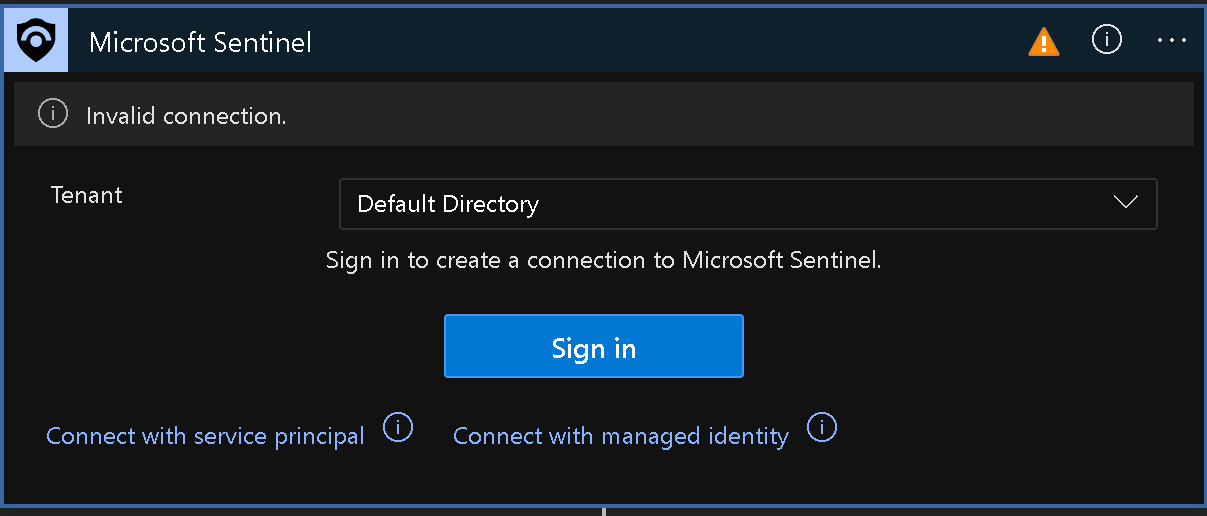Image resolution: width=1207 pixels, height=516 pixels.
Task: Click the Invalid connection message text
Action: pos(187,116)
